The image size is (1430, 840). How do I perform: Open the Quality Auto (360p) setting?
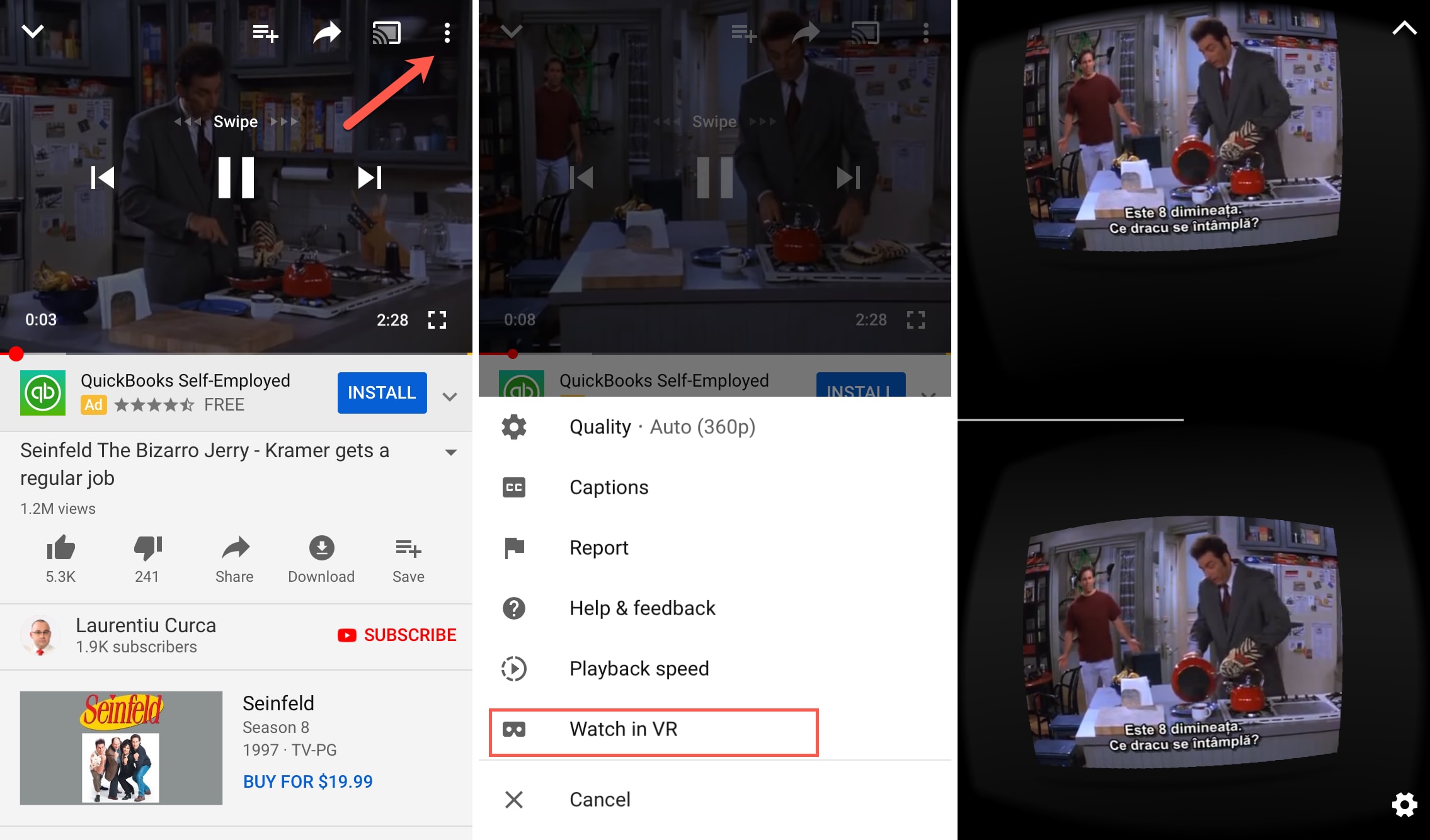pyautogui.click(x=715, y=427)
